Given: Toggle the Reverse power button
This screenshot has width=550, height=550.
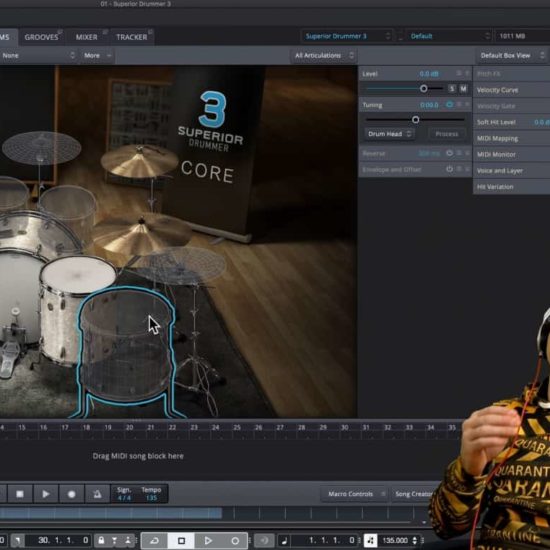Looking at the screenshot, I should coord(449,153).
